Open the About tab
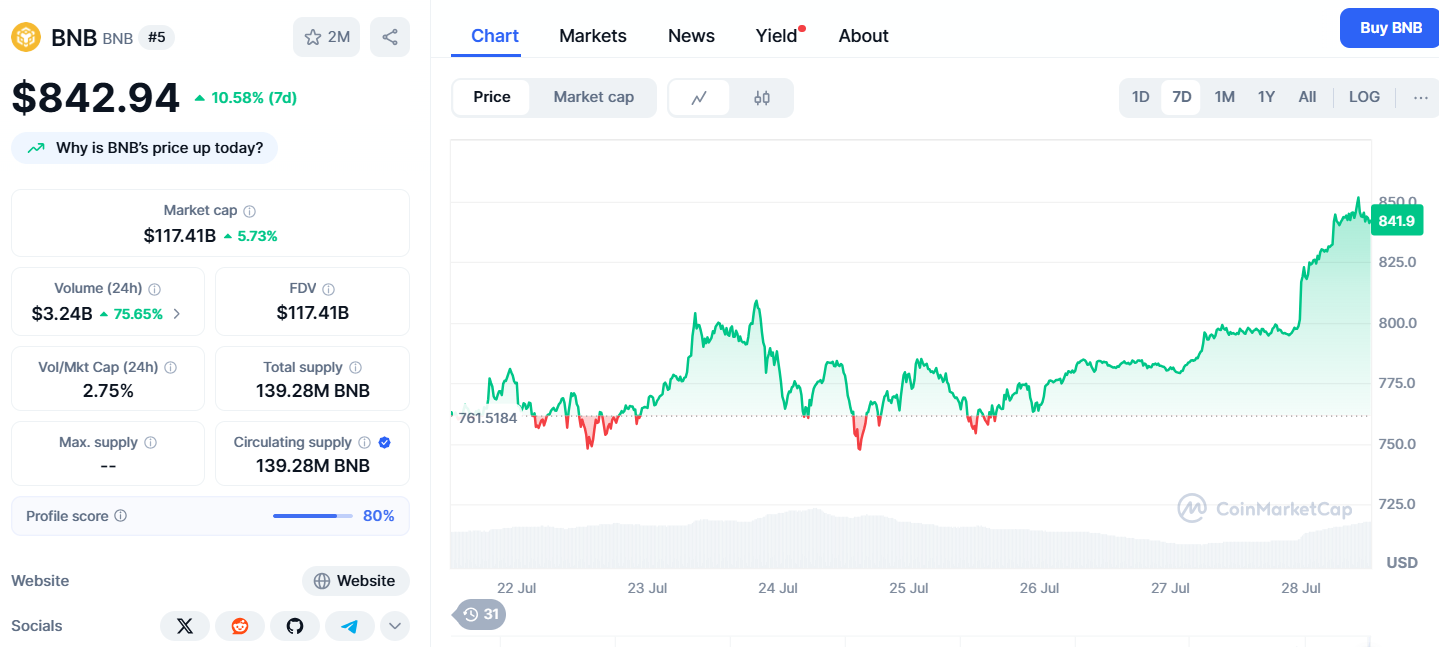The image size is (1439, 647). click(864, 36)
